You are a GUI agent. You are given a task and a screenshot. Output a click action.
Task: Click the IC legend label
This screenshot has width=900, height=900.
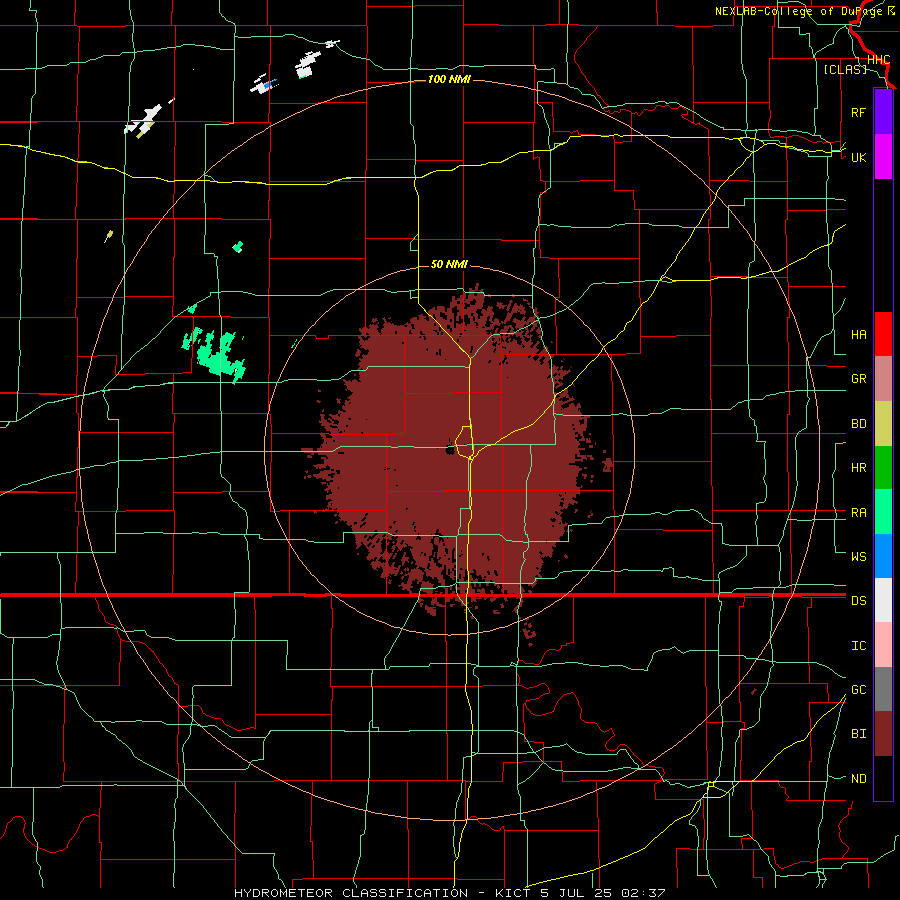coord(858,646)
